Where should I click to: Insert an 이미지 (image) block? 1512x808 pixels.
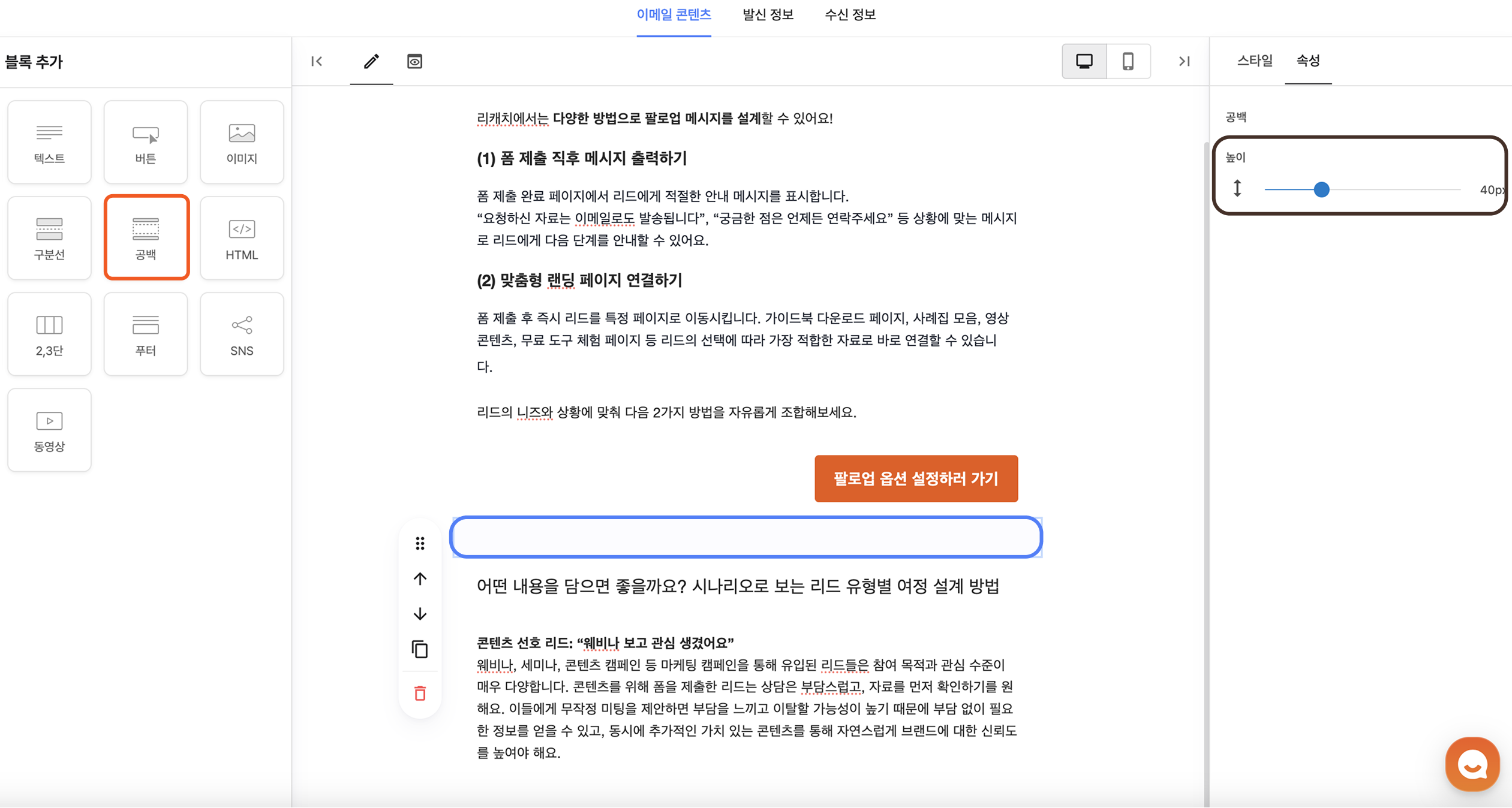[x=242, y=142]
